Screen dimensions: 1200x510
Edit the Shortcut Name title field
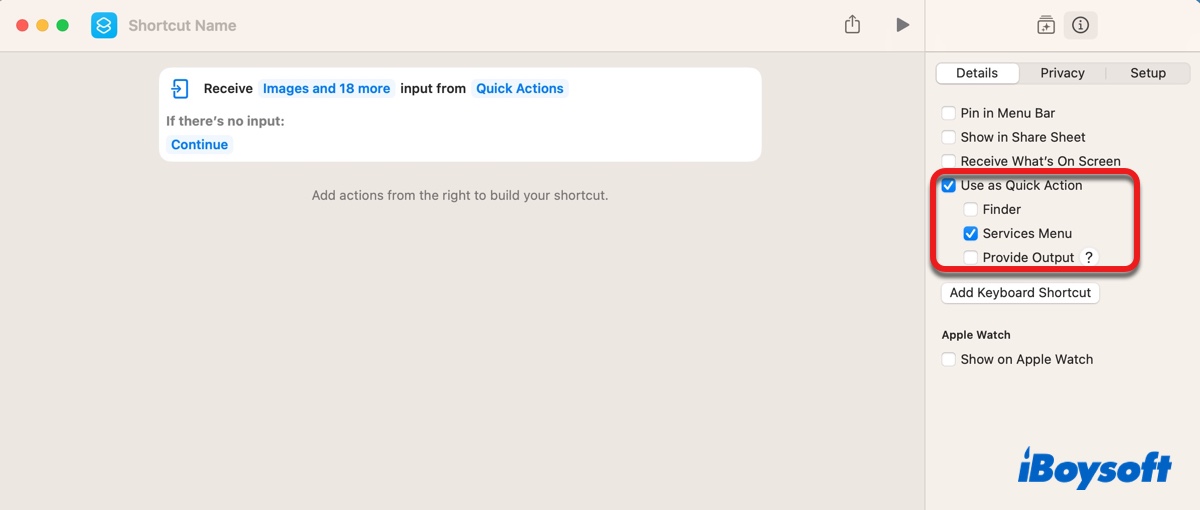click(x=183, y=26)
